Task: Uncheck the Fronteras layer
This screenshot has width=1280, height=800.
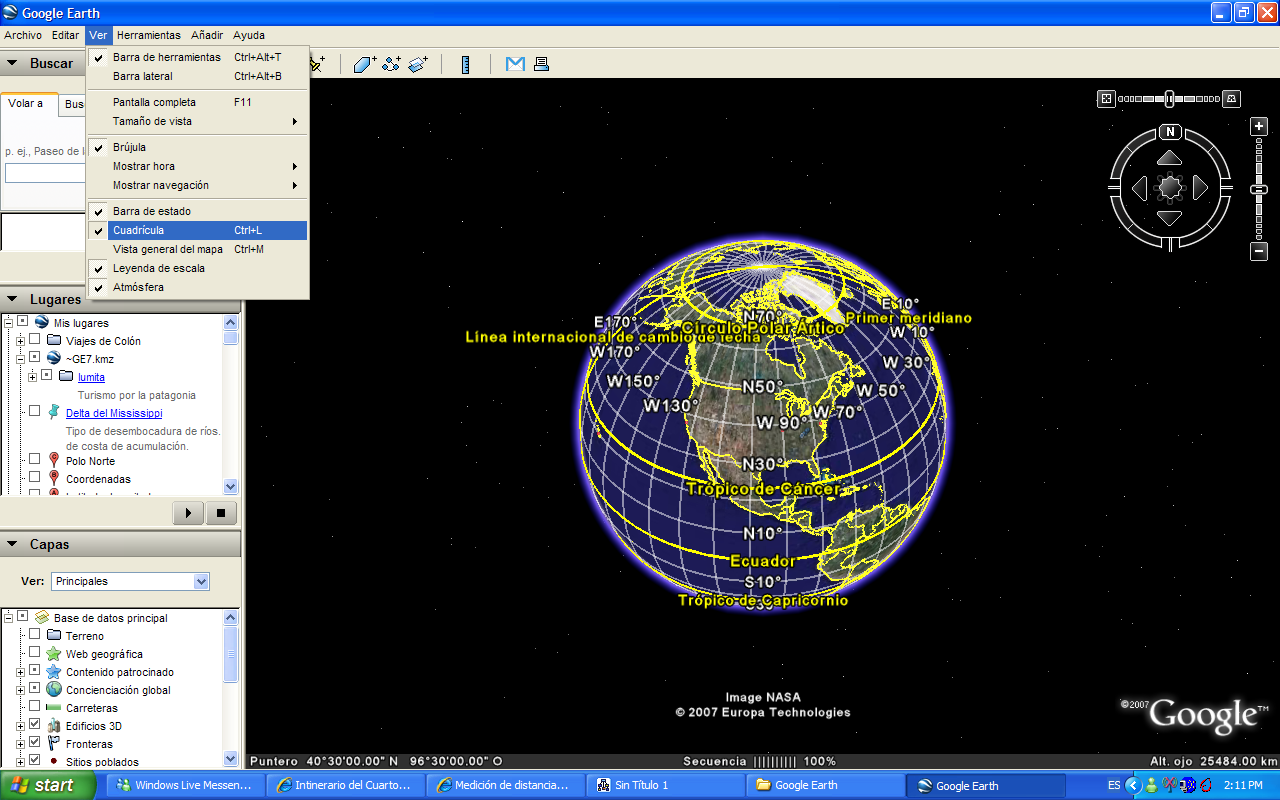Action: tap(35, 742)
